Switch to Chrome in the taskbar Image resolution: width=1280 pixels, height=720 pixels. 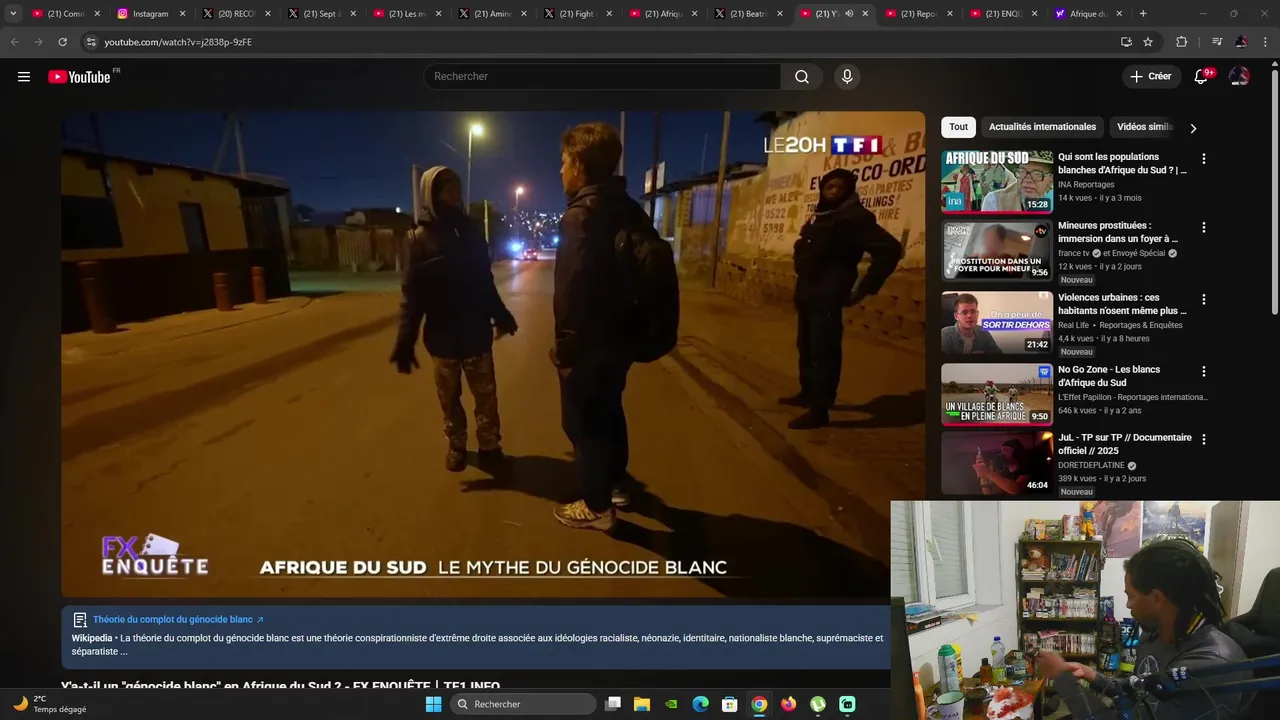pos(759,704)
